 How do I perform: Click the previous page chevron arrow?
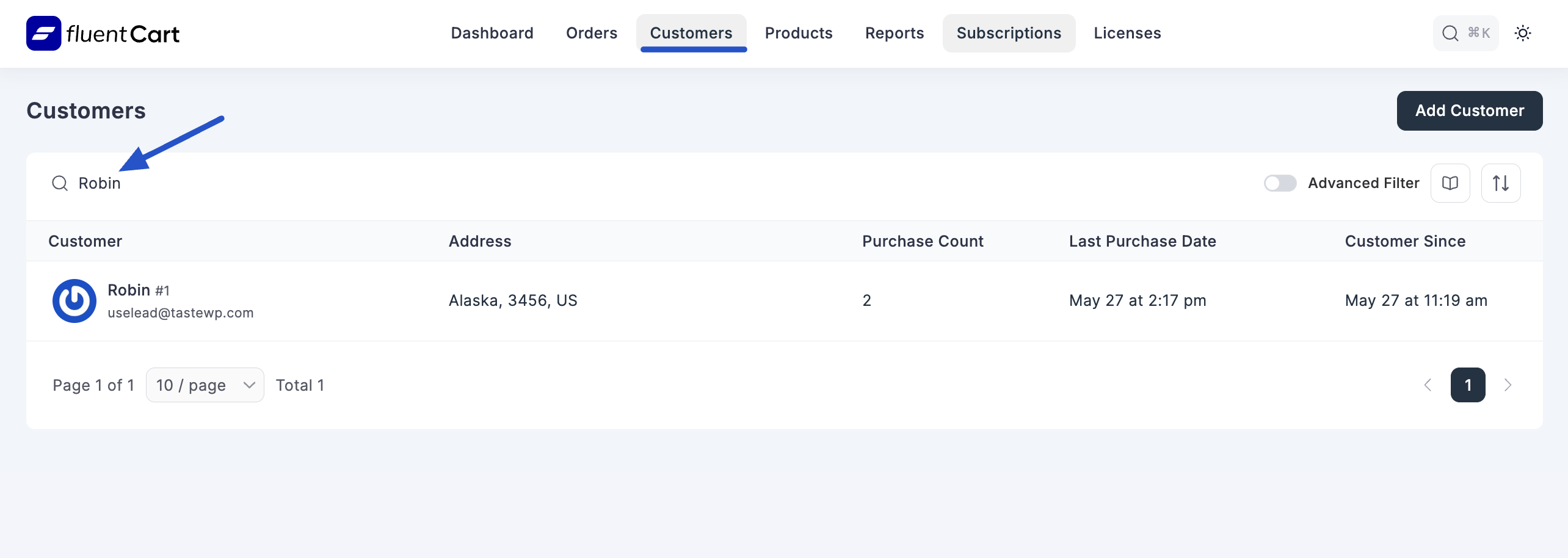click(x=1428, y=385)
